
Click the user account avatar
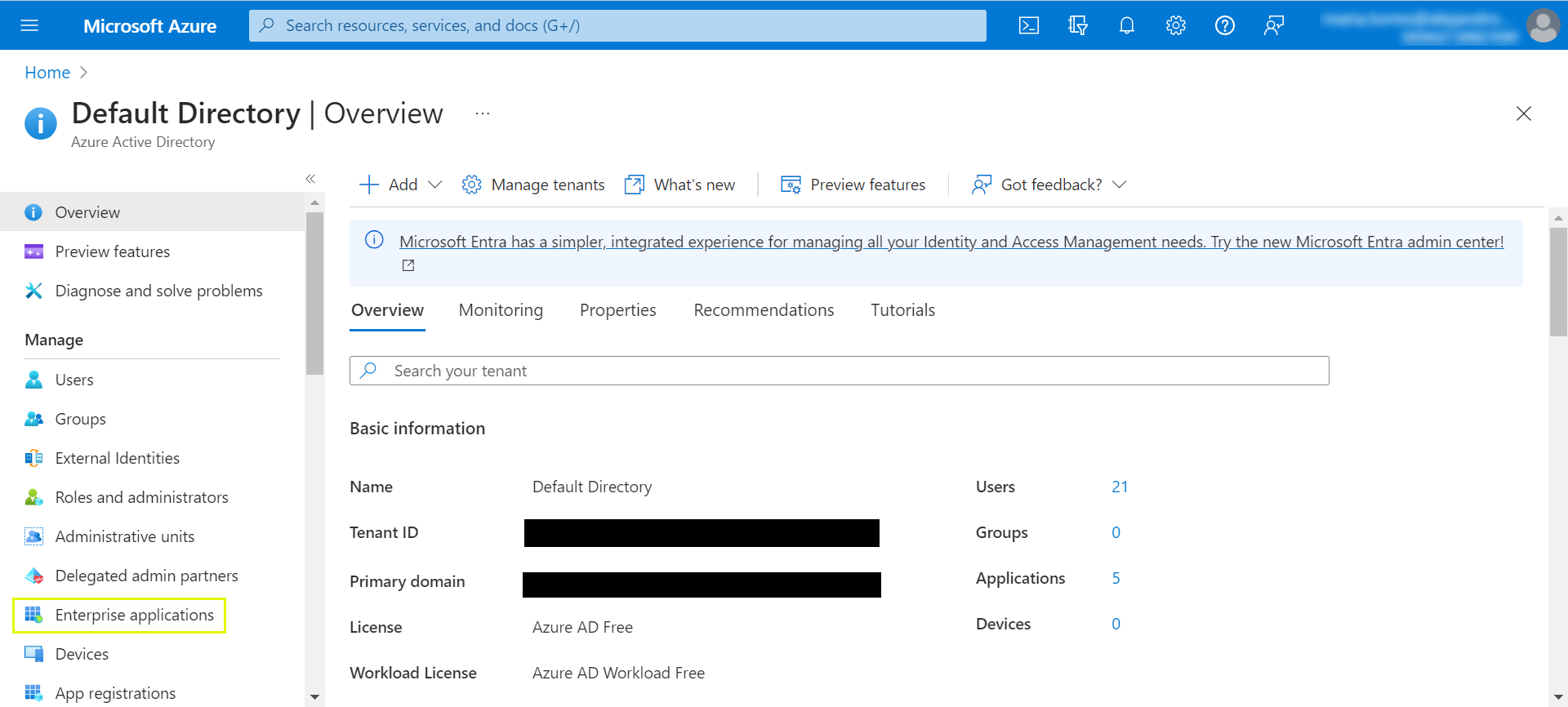[1543, 25]
